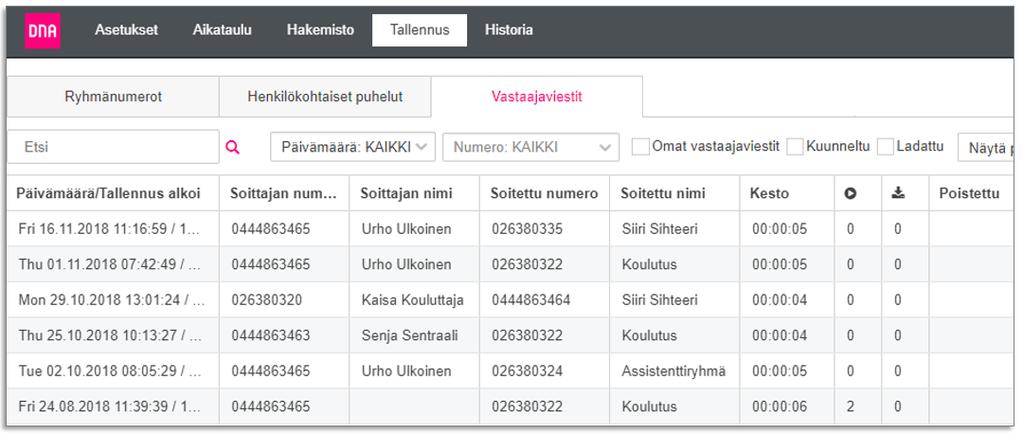Check the Ladattu filter checkbox
The height and width of the screenshot is (434, 1023).
885,147
